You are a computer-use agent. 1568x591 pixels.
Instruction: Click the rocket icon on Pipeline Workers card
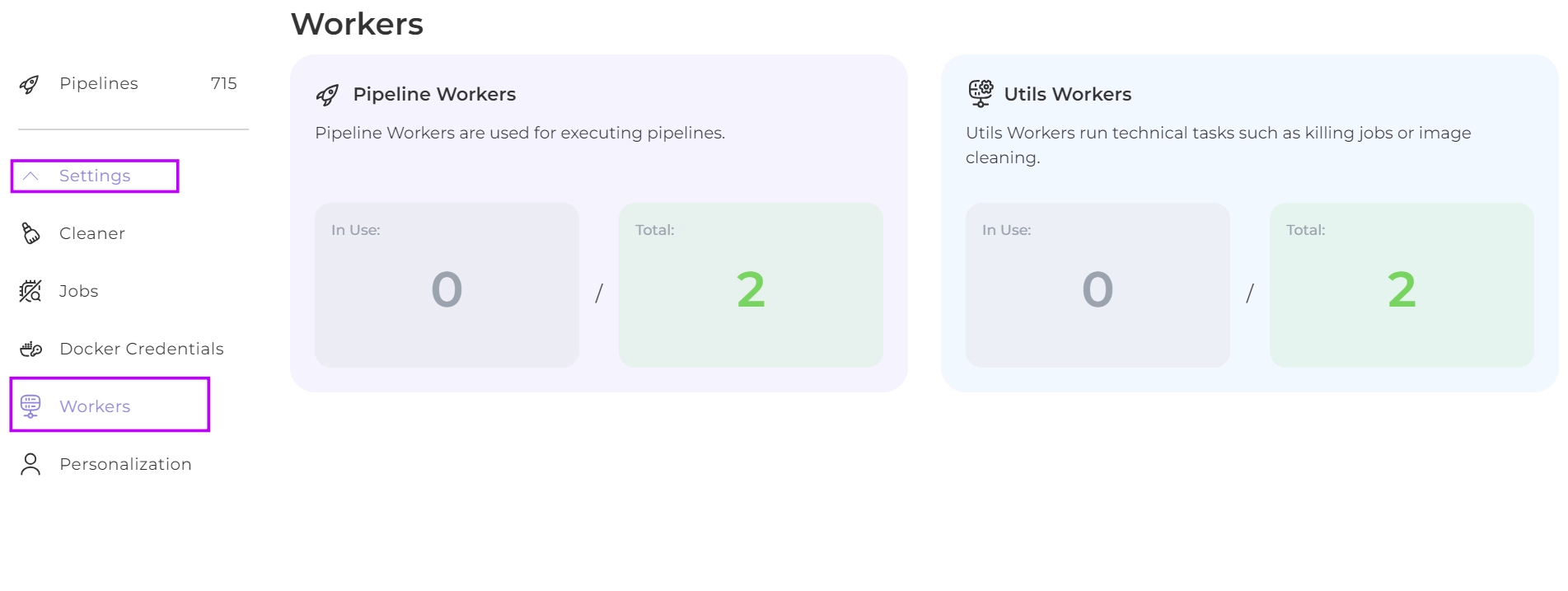coord(327,95)
